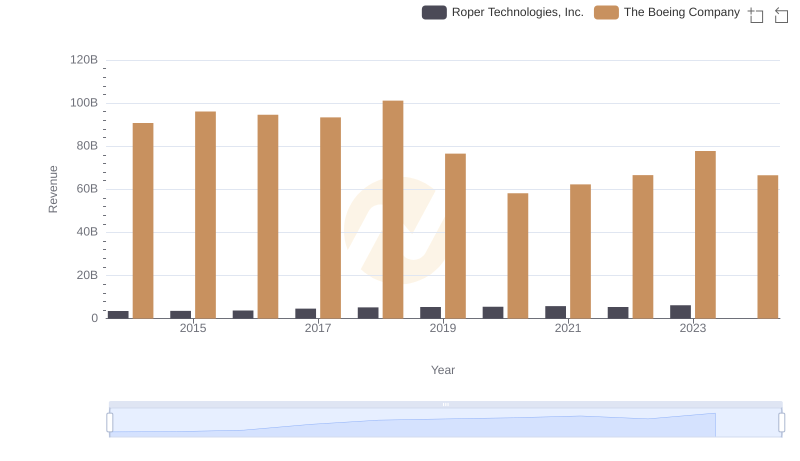Click the 60B y-axis label

87,189
